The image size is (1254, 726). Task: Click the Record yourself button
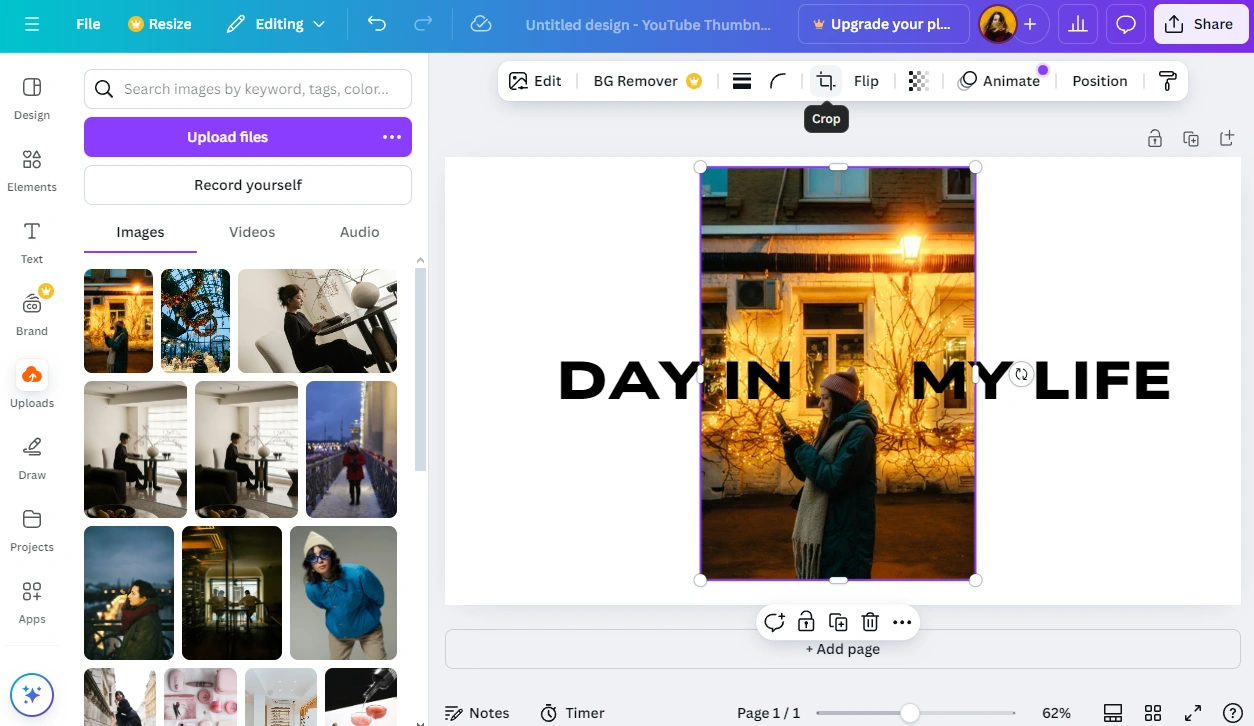248,185
